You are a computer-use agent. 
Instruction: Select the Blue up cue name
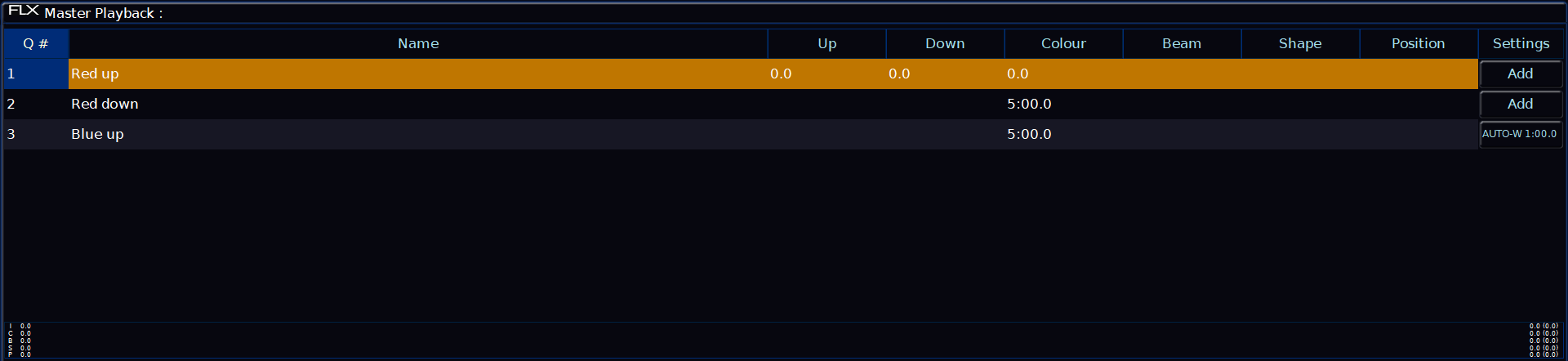(x=418, y=134)
